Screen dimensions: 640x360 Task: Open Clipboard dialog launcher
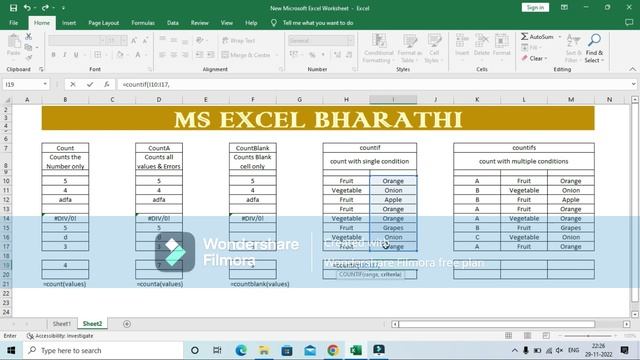click(41, 69)
